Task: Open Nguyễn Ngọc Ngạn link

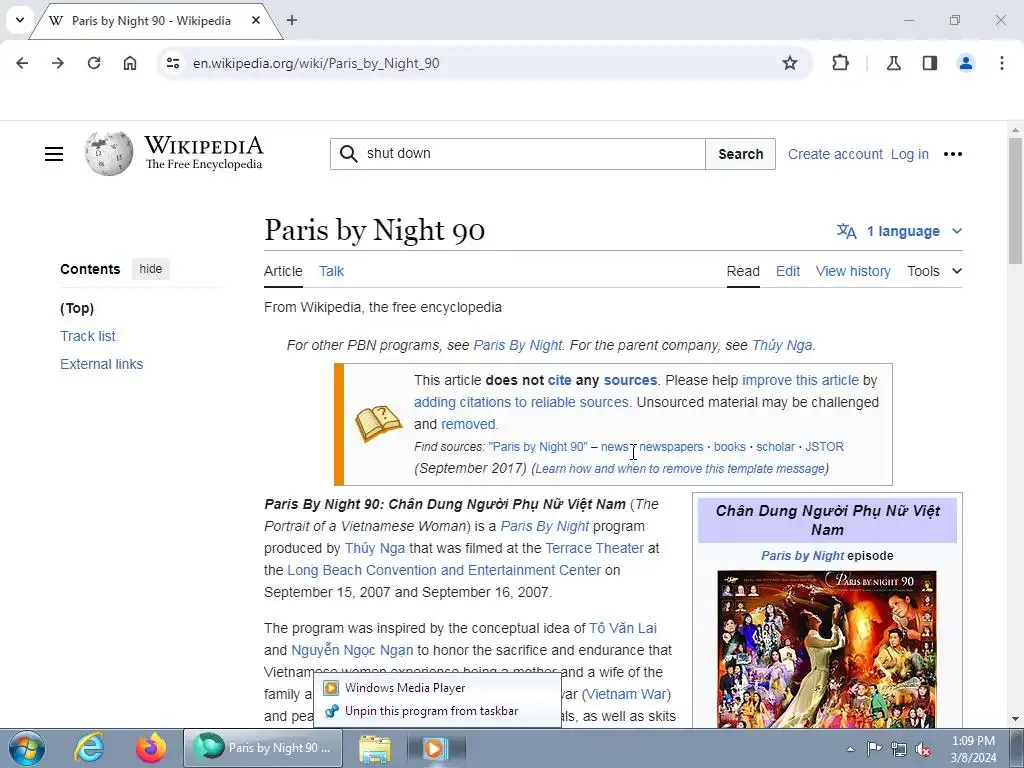Action: 352,650
